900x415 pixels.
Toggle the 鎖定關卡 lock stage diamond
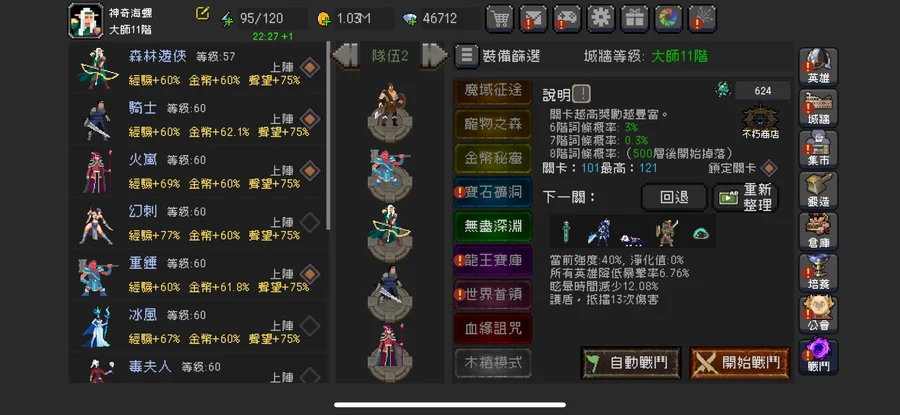(769, 169)
